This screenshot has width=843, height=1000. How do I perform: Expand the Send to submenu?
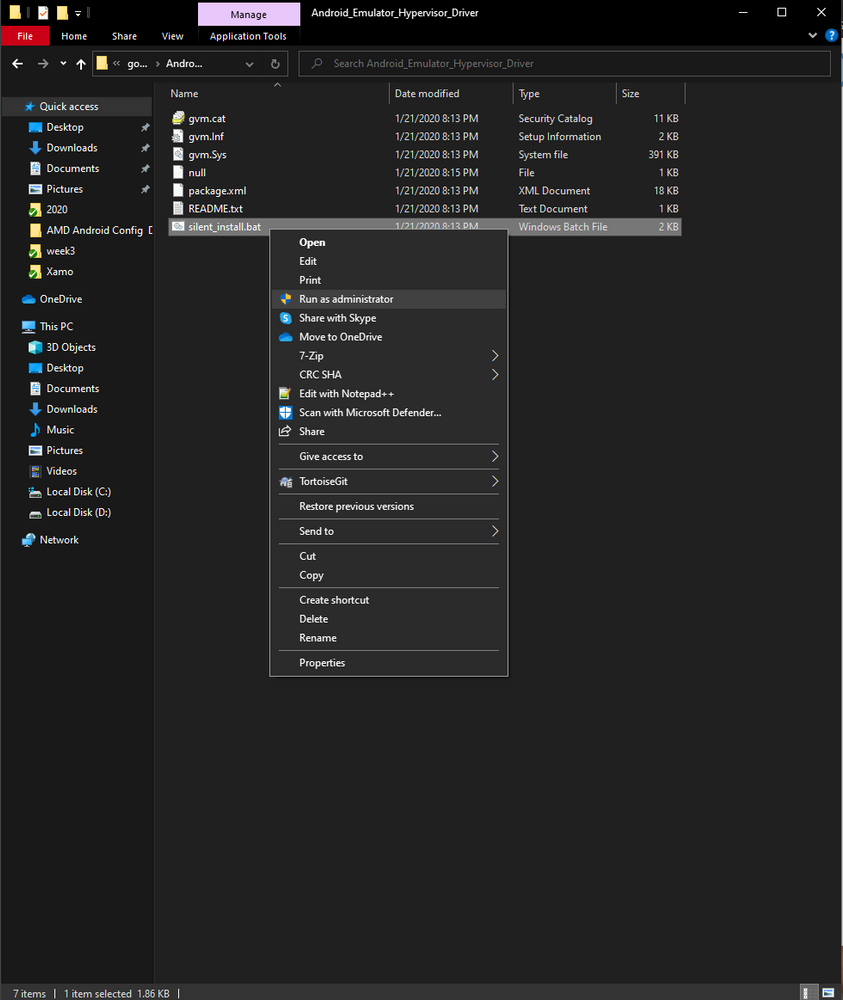point(388,531)
